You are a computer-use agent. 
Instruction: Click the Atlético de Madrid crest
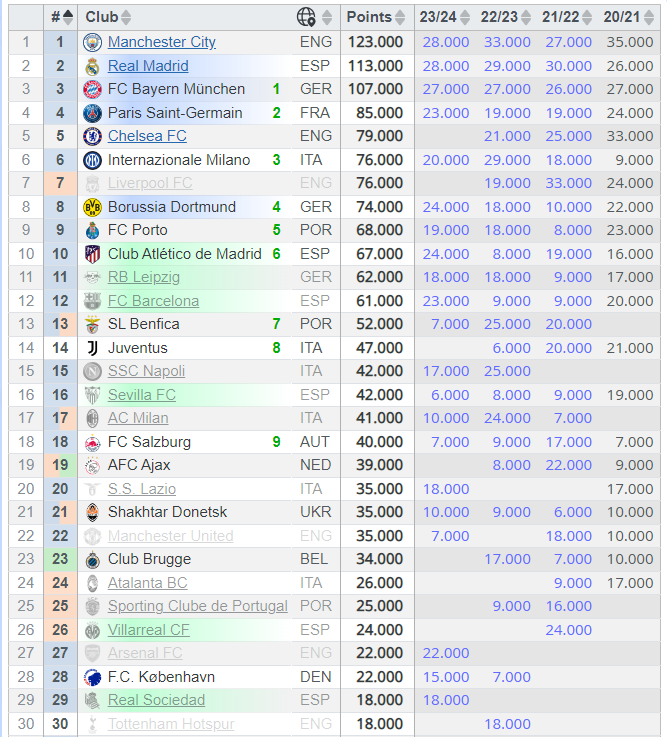coord(92,254)
